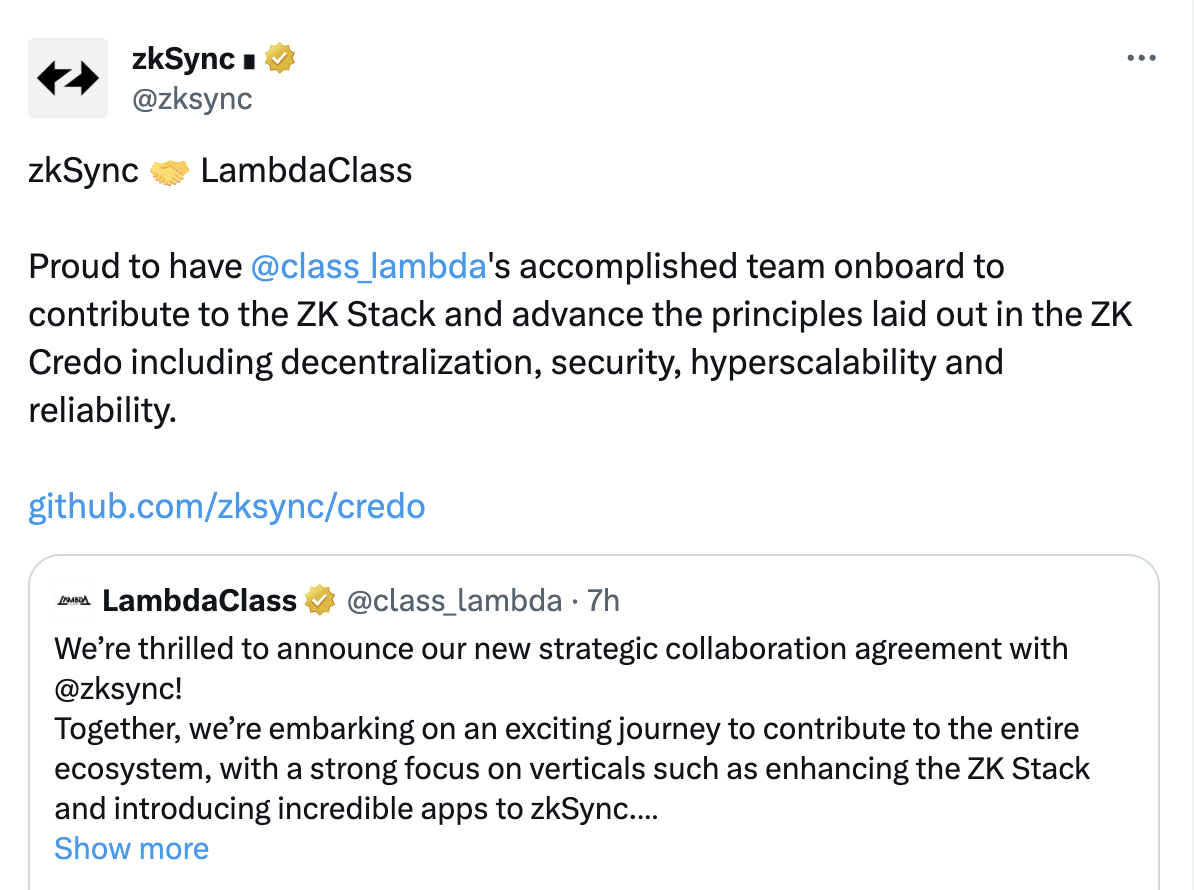Image resolution: width=1194 pixels, height=890 pixels.
Task: Open the zkSync display name profile link
Action: [x=183, y=59]
